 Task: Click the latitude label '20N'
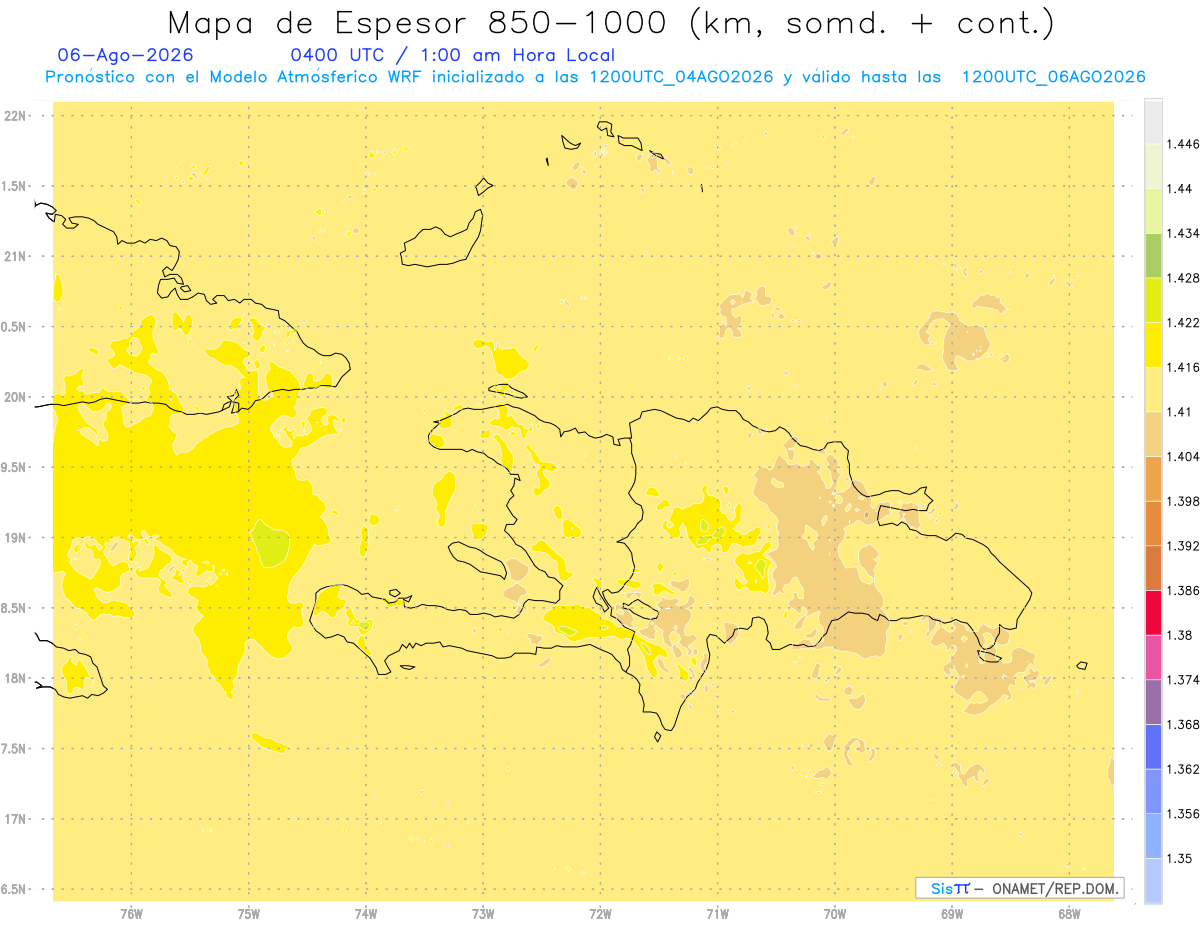tap(15, 397)
